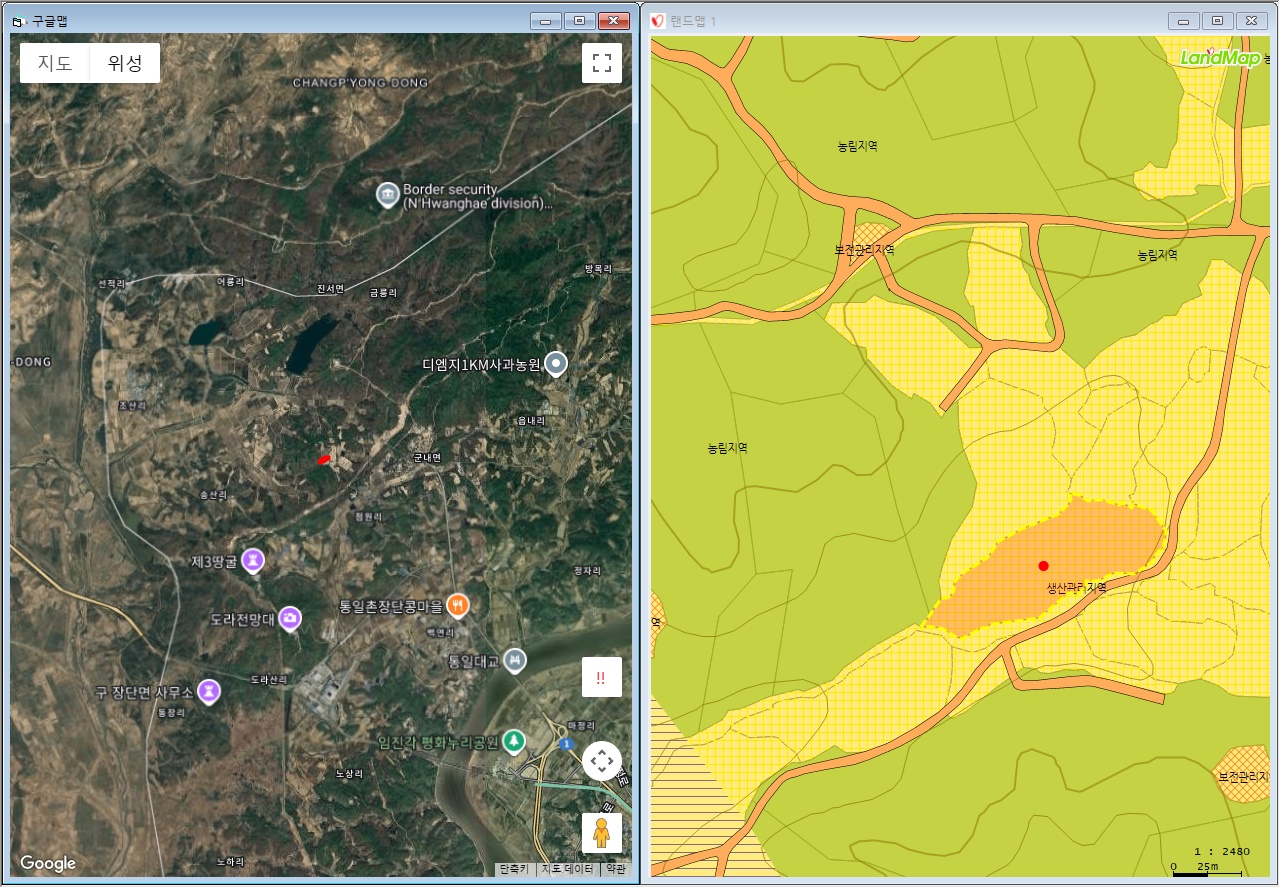Click the red dot in 생산관리지역
The height and width of the screenshot is (888, 1280).
(x=1043, y=566)
